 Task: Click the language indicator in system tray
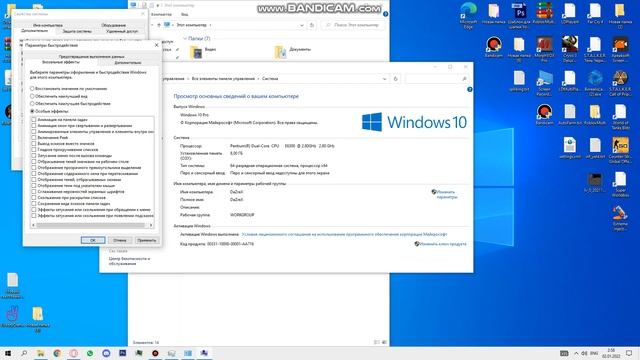[x=594, y=353]
